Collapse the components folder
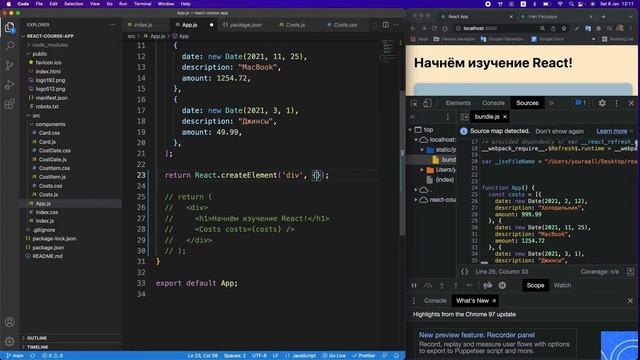The image size is (640, 360). pos(32,124)
